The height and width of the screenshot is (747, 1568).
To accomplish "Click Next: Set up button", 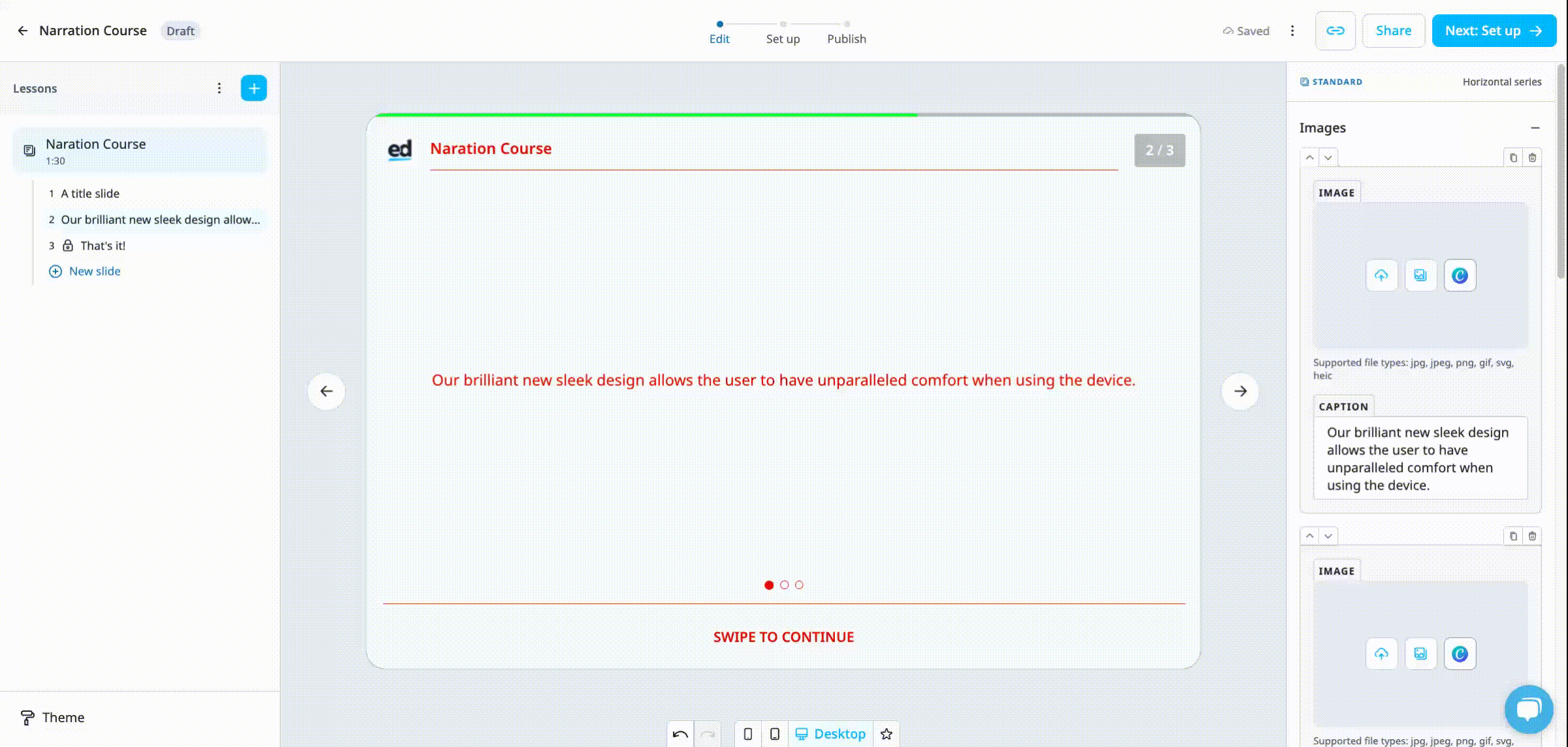I will point(1494,31).
